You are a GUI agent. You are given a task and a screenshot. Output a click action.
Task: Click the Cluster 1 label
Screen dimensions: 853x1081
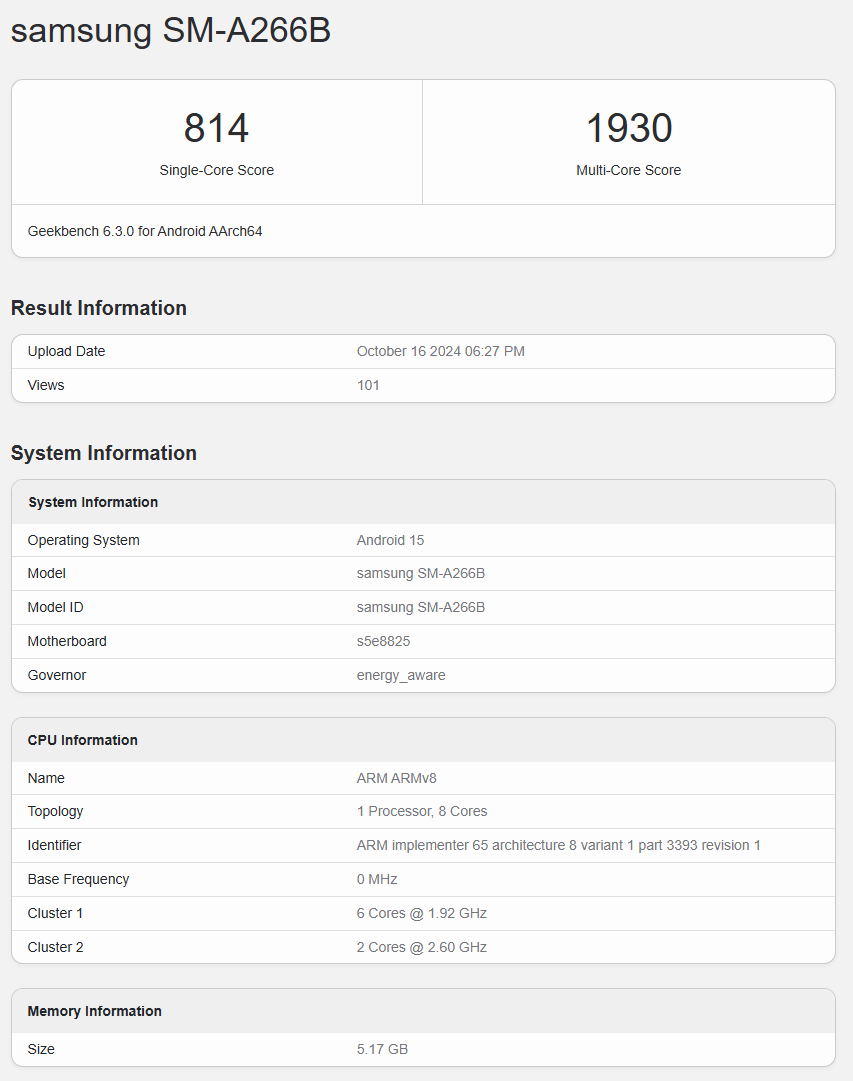(x=55, y=913)
